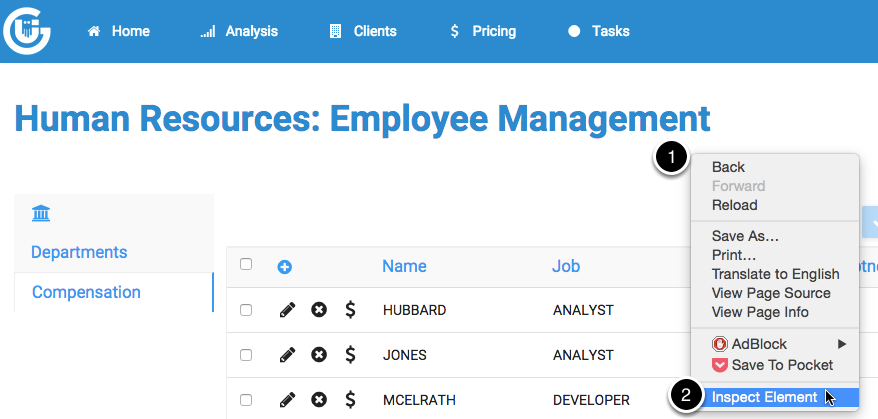Click the delete icon for JONES row
Image resolution: width=878 pixels, height=419 pixels.
[x=319, y=354]
